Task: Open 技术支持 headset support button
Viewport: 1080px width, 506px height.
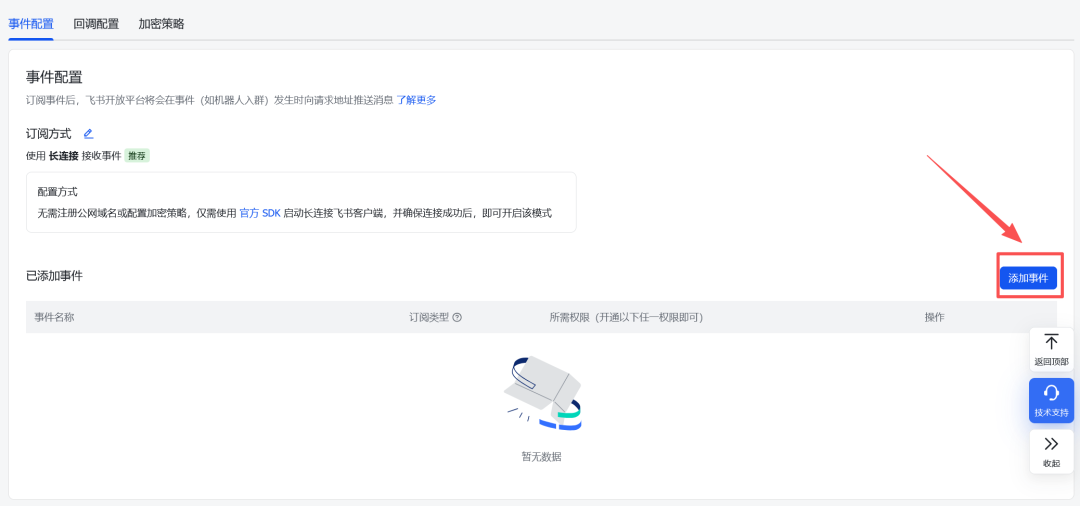Action: [1051, 401]
